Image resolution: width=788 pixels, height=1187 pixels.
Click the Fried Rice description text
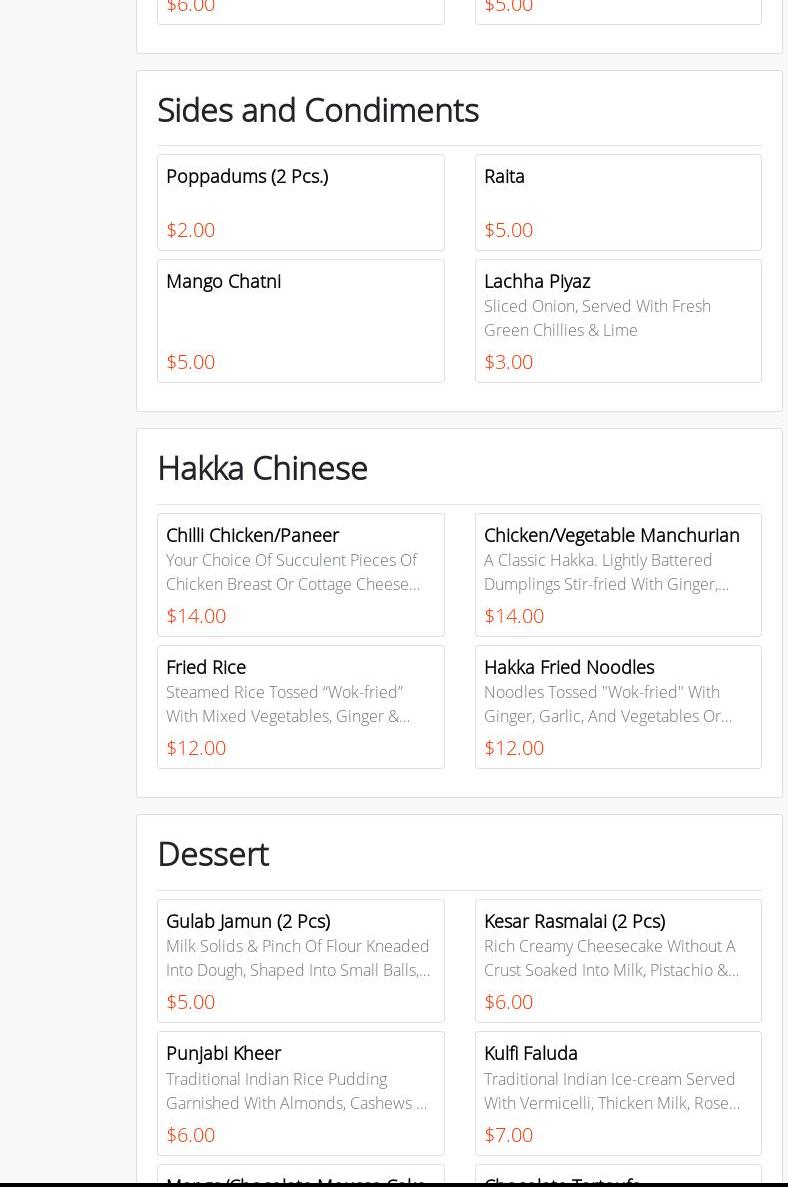tap(288, 704)
